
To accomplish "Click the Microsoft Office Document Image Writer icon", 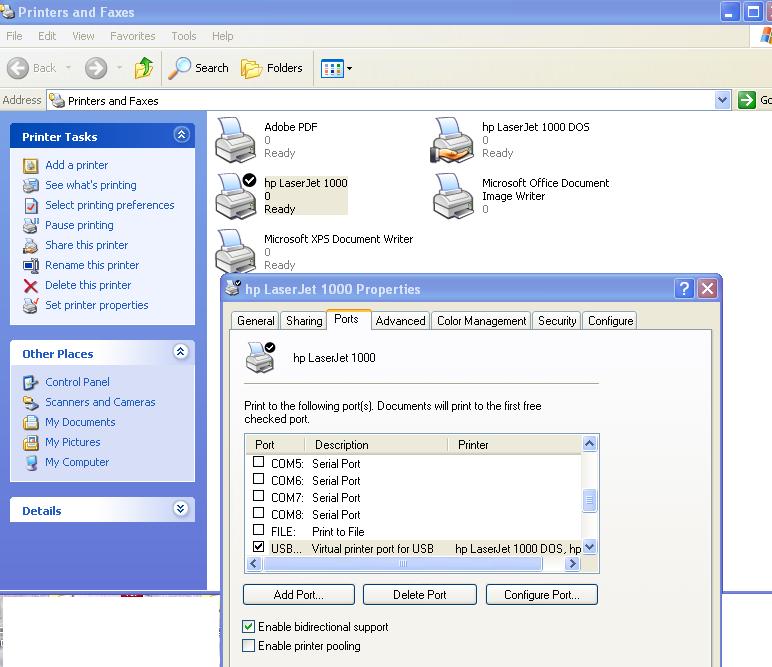I will click(x=453, y=196).
